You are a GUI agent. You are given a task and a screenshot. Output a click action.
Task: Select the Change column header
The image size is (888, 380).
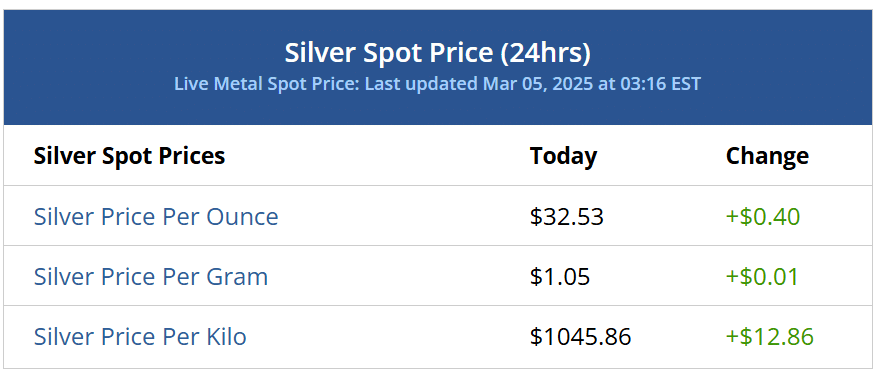767,156
